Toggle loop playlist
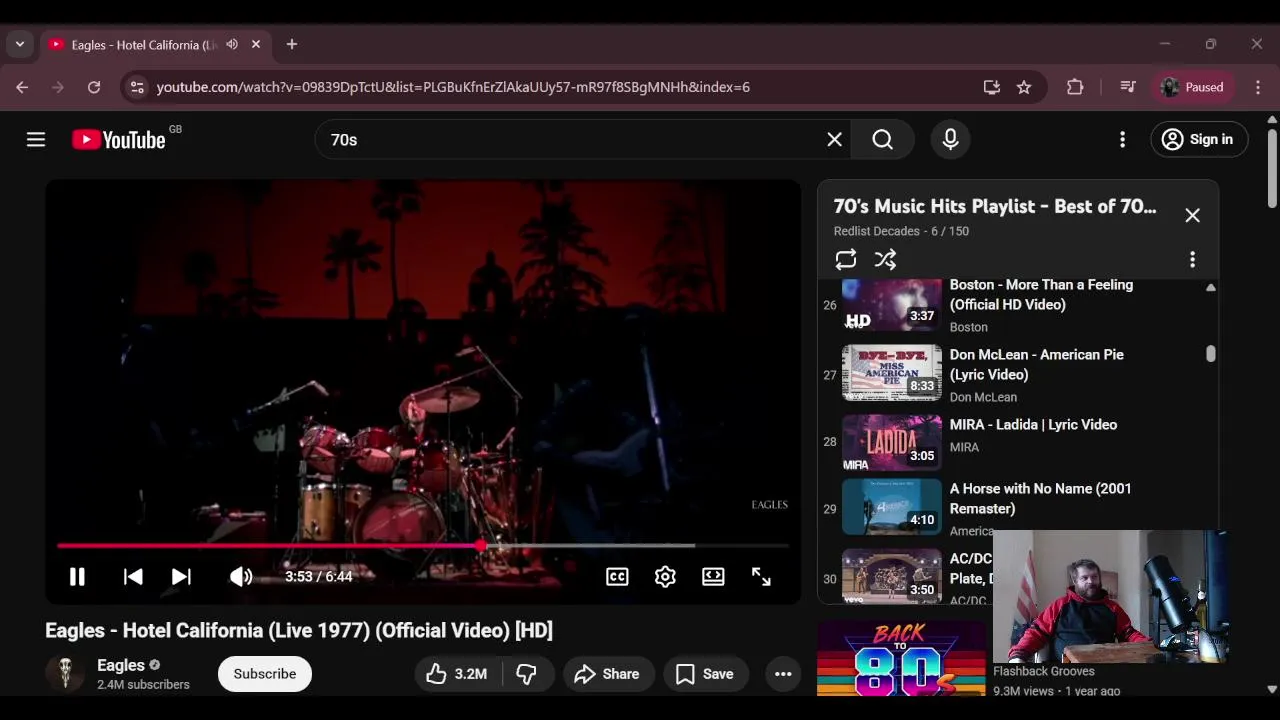This screenshot has width=1280, height=720. 846,260
